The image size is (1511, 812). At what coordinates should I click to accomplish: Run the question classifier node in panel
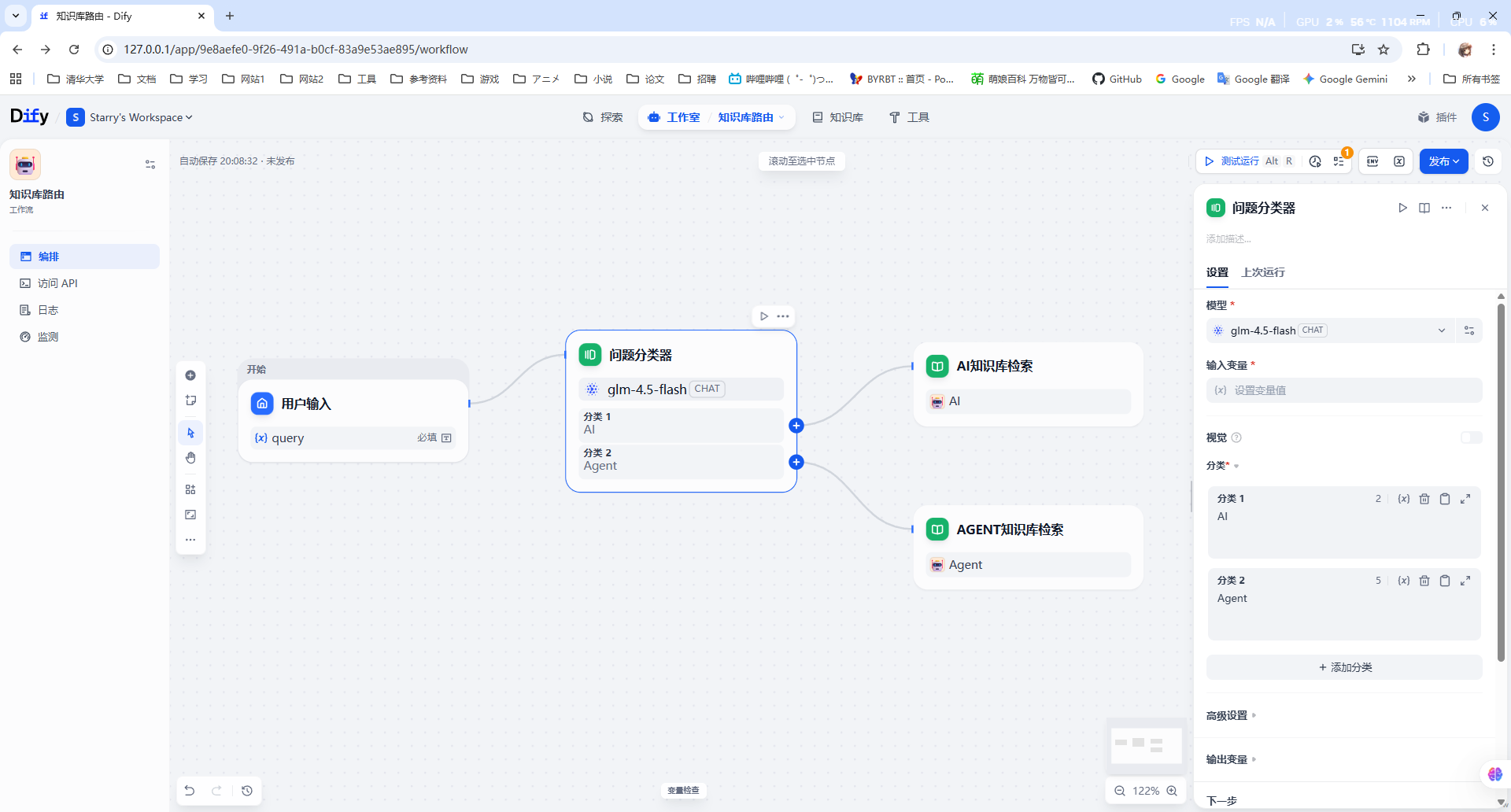pyautogui.click(x=1402, y=208)
